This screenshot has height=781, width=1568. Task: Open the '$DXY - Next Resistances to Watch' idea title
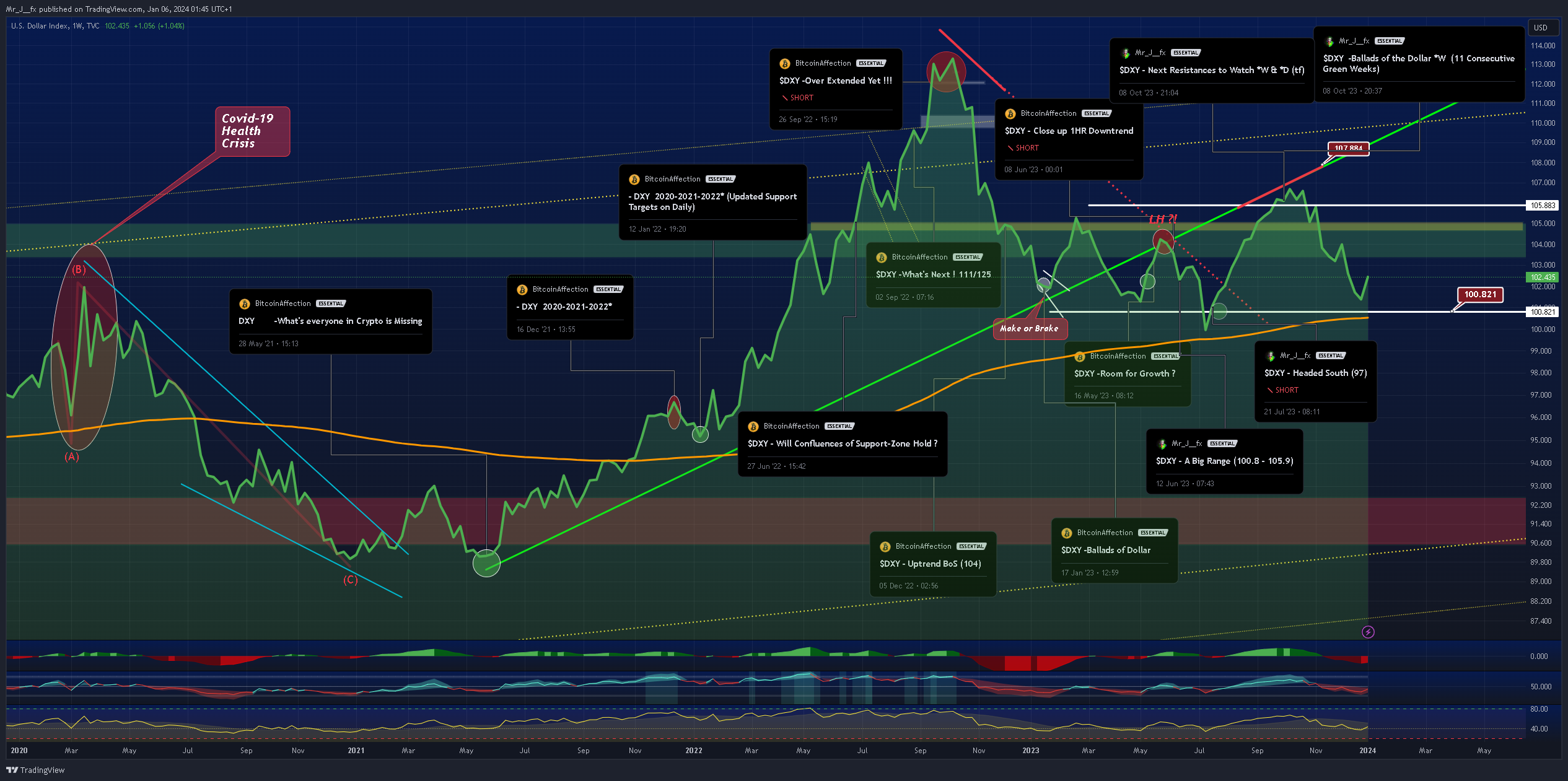(x=1211, y=71)
